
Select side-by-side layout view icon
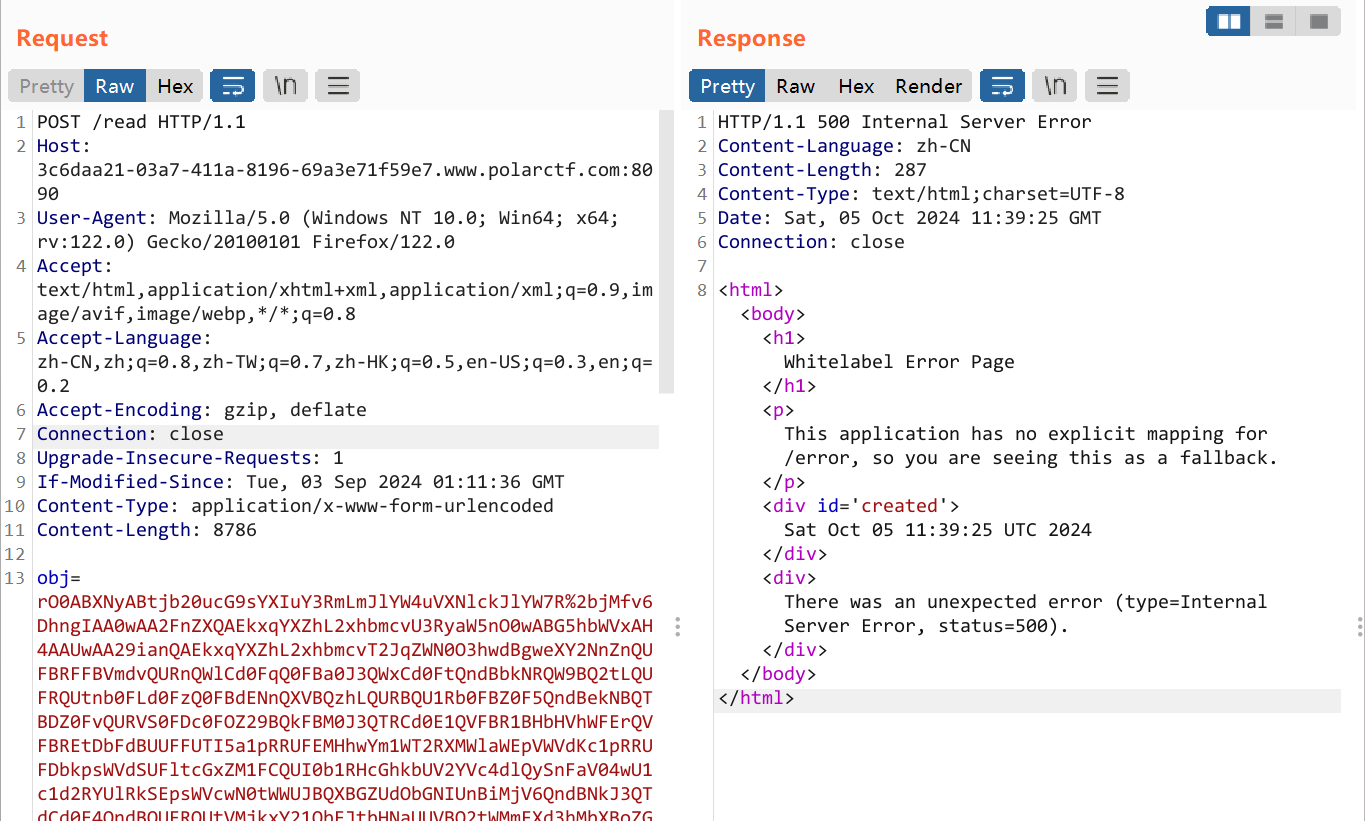coord(1229,21)
